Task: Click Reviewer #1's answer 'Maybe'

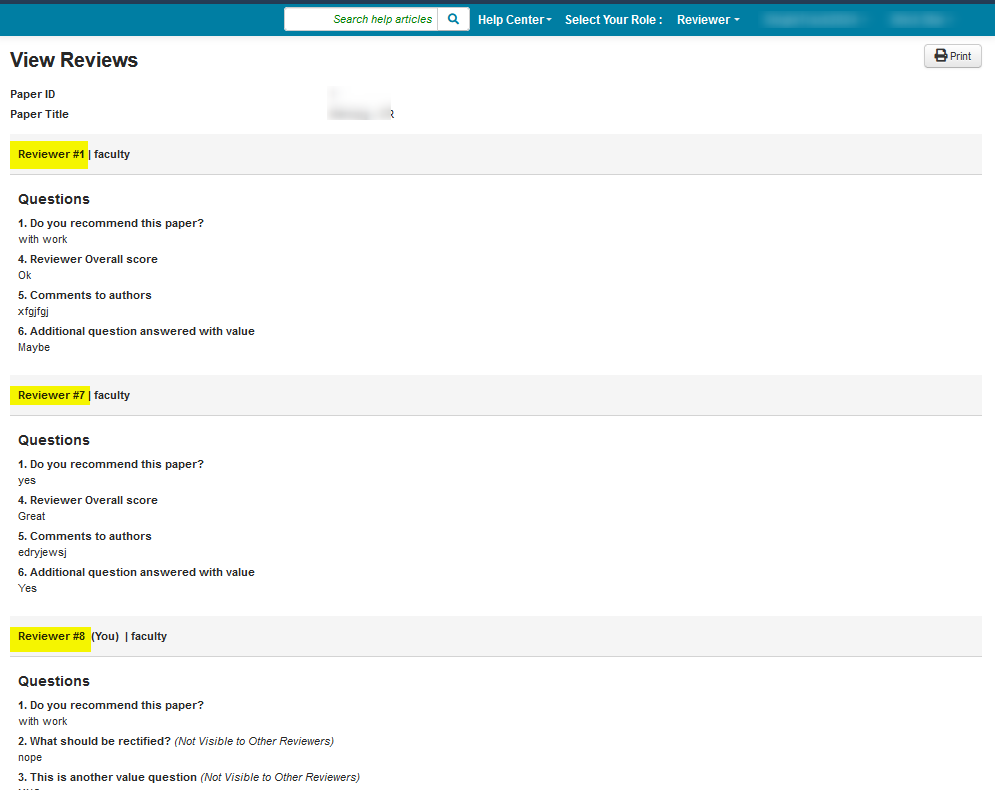Action: (34, 347)
